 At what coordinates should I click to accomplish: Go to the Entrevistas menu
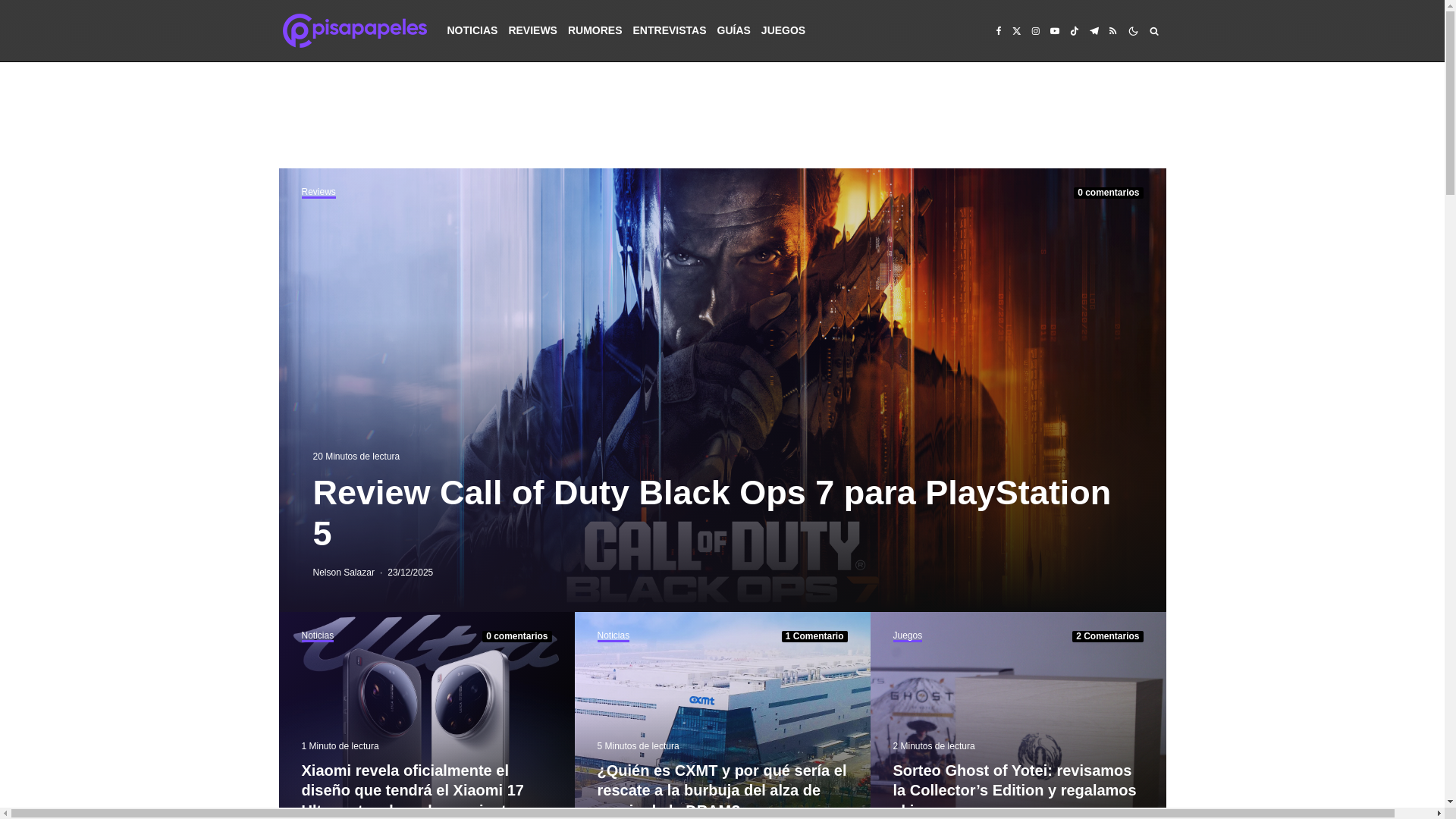click(669, 30)
